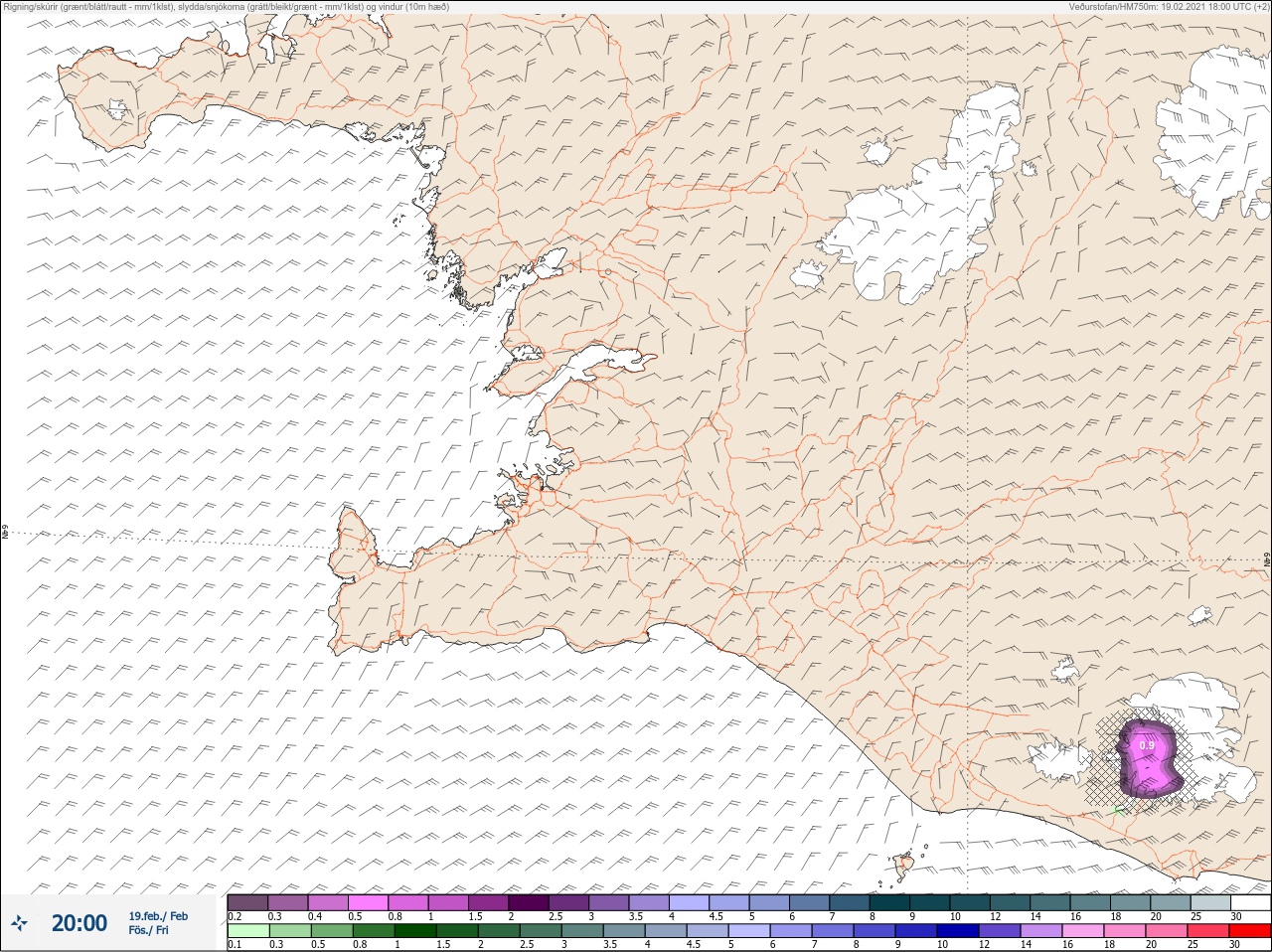
Task: Click the '0.2' label in the upper legend
Action: click(x=235, y=916)
